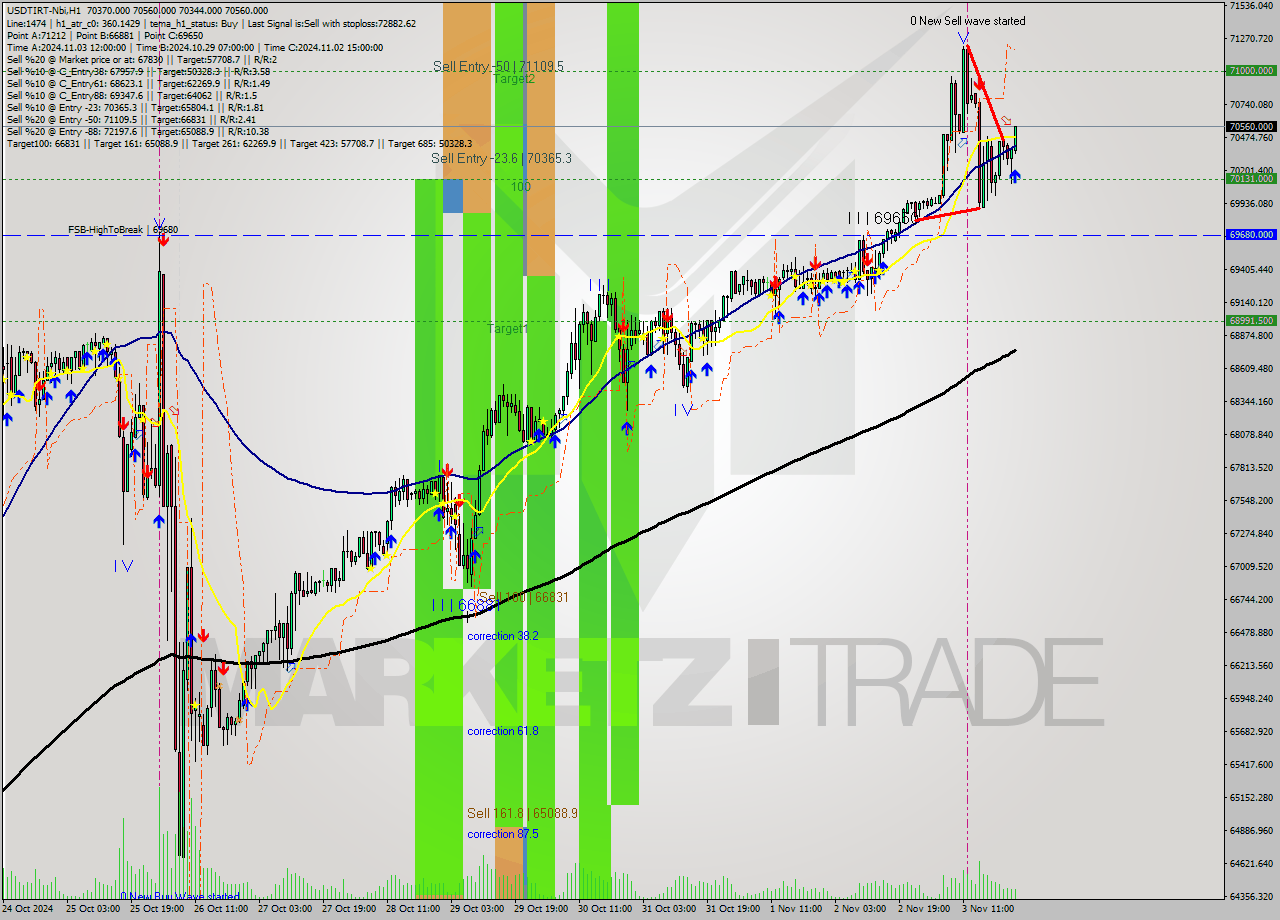The height and width of the screenshot is (920, 1280).
Task: Click the '28 Oct 11:00' time label
Action: [414, 909]
